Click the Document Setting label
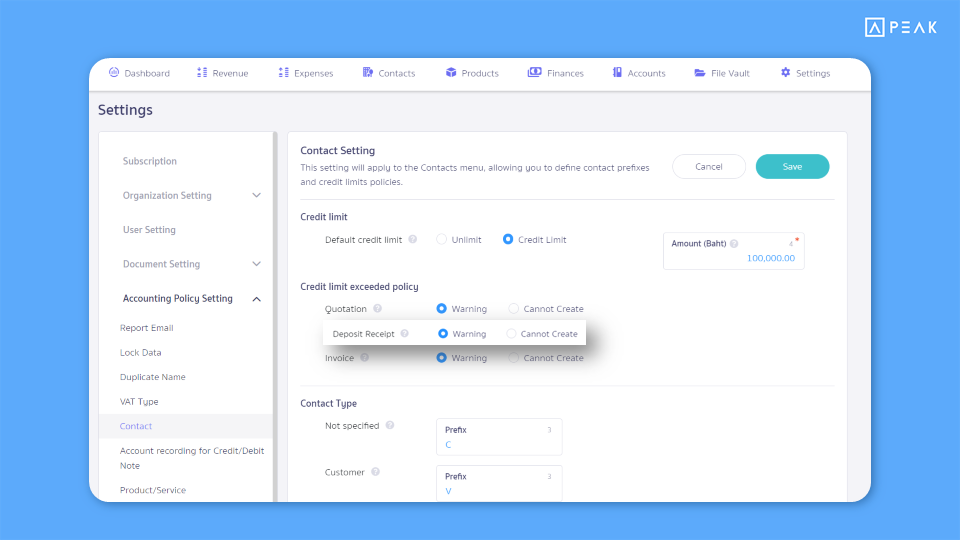Viewport: 960px width, 540px height. [162, 264]
